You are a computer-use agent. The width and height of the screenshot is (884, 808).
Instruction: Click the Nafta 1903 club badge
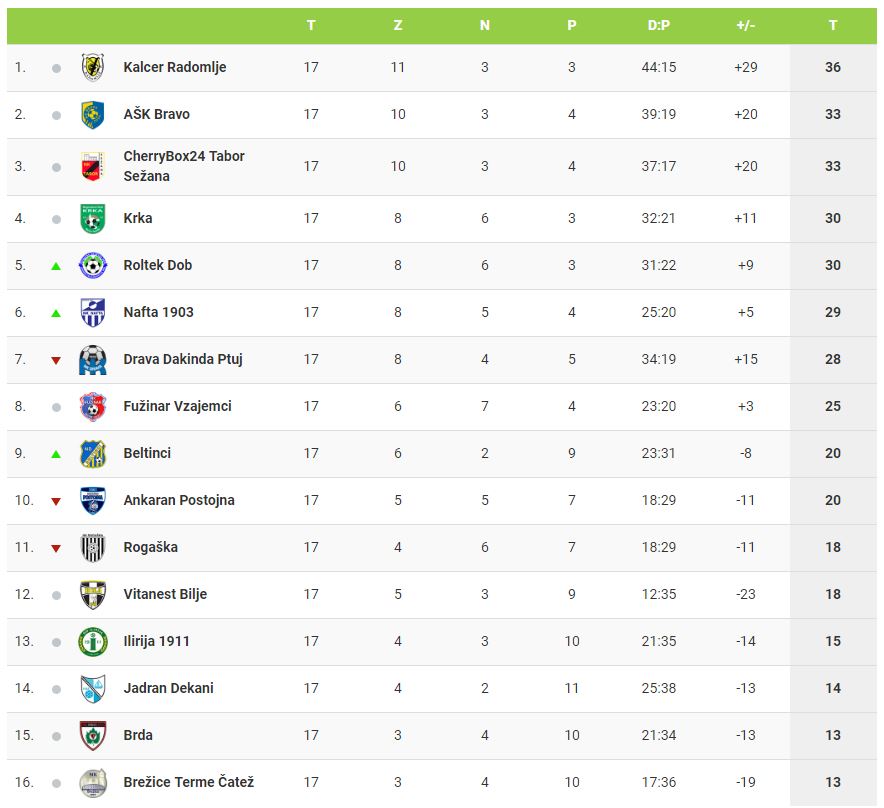tap(93, 312)
